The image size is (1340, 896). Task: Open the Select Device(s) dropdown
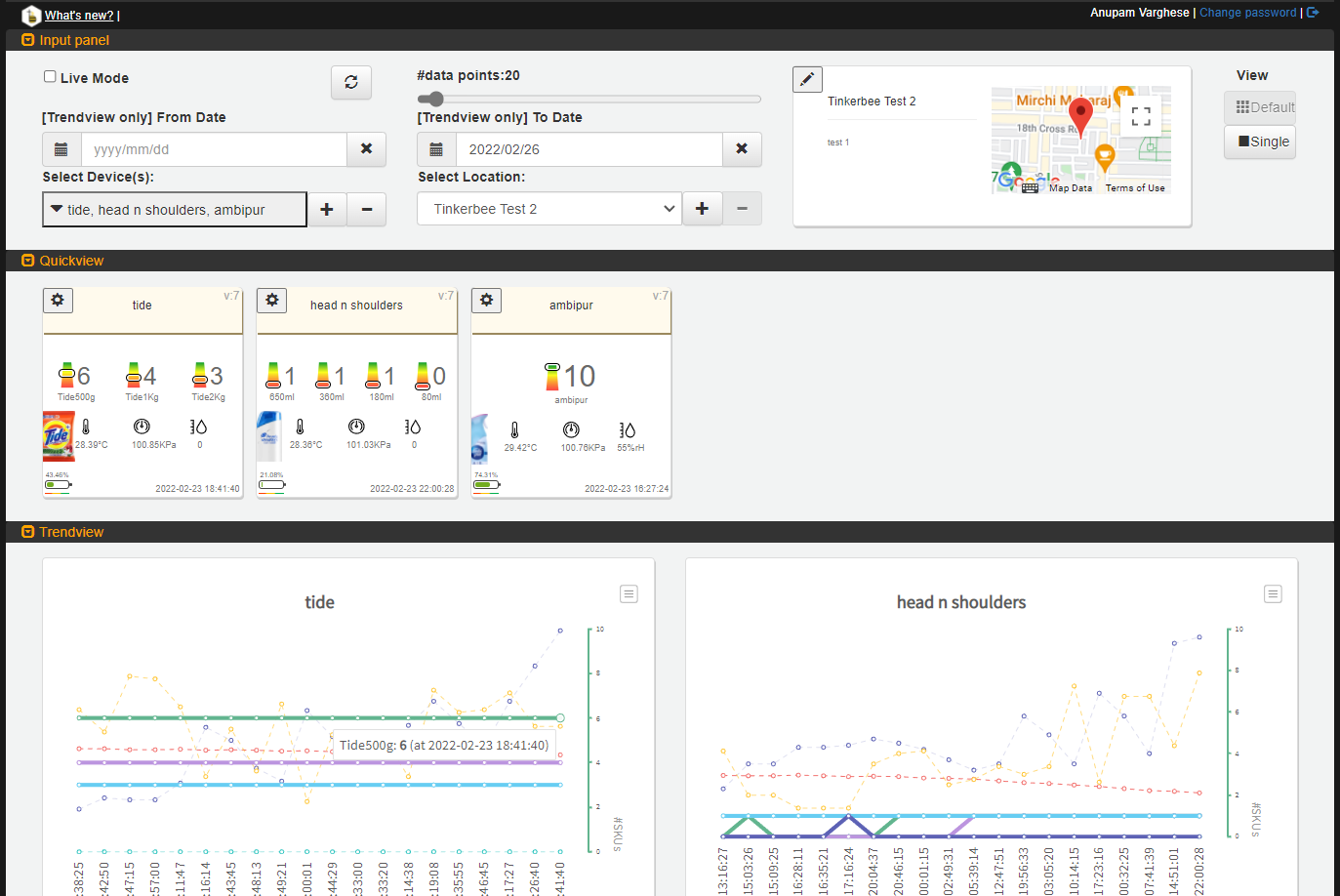coord(174,208)
